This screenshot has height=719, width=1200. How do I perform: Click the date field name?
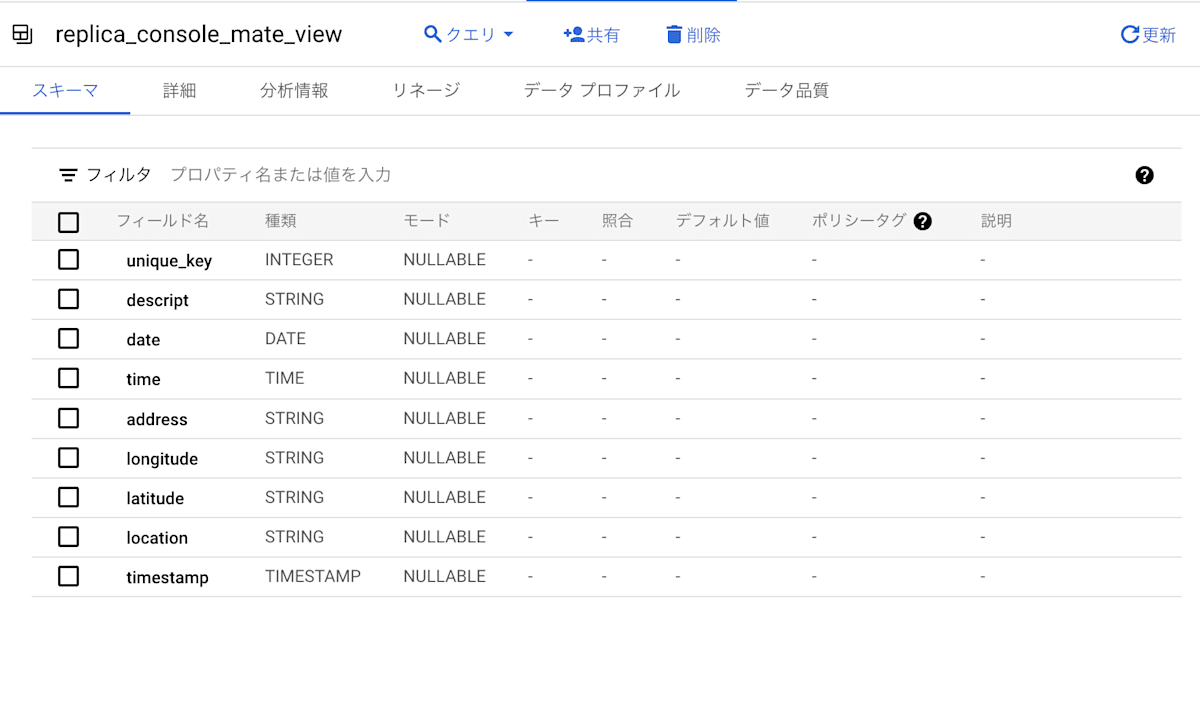143,340
